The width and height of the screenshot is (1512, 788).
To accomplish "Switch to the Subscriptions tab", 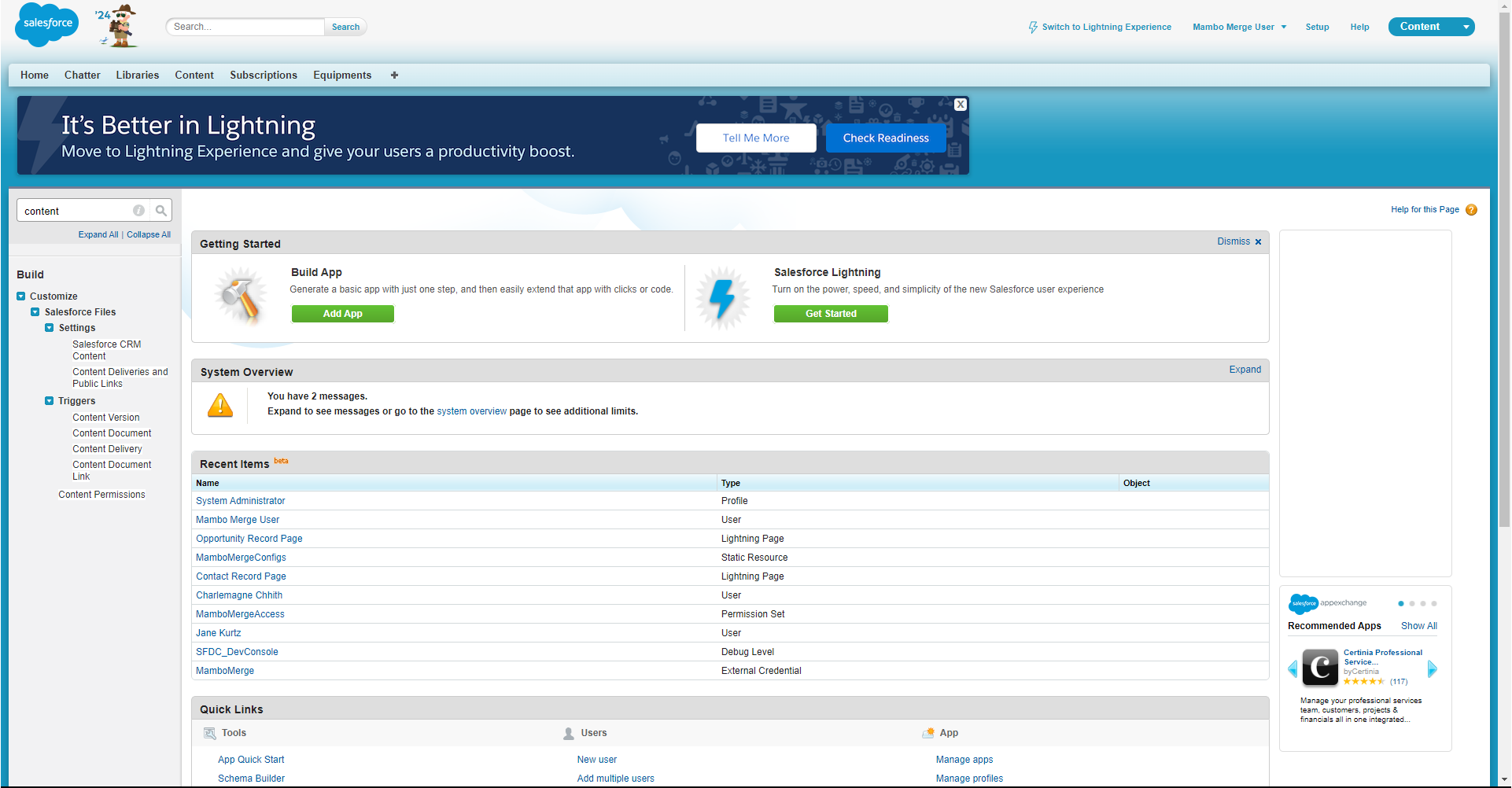I will tap(263, 75).
